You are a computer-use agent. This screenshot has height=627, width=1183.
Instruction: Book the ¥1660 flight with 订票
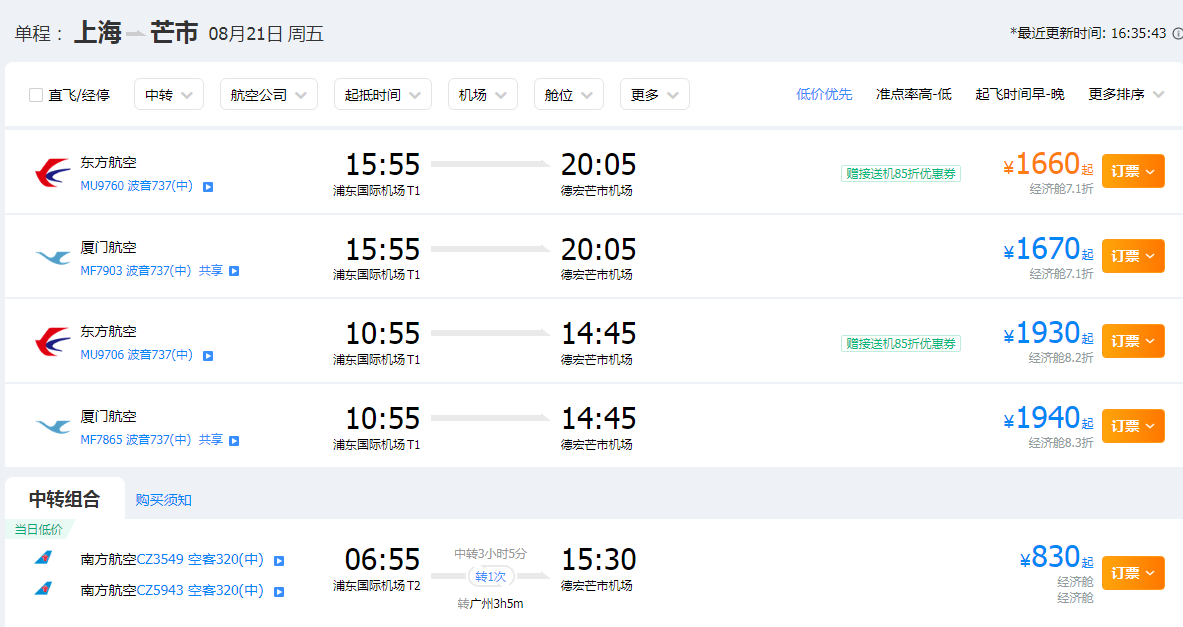tap(1133, 171)
